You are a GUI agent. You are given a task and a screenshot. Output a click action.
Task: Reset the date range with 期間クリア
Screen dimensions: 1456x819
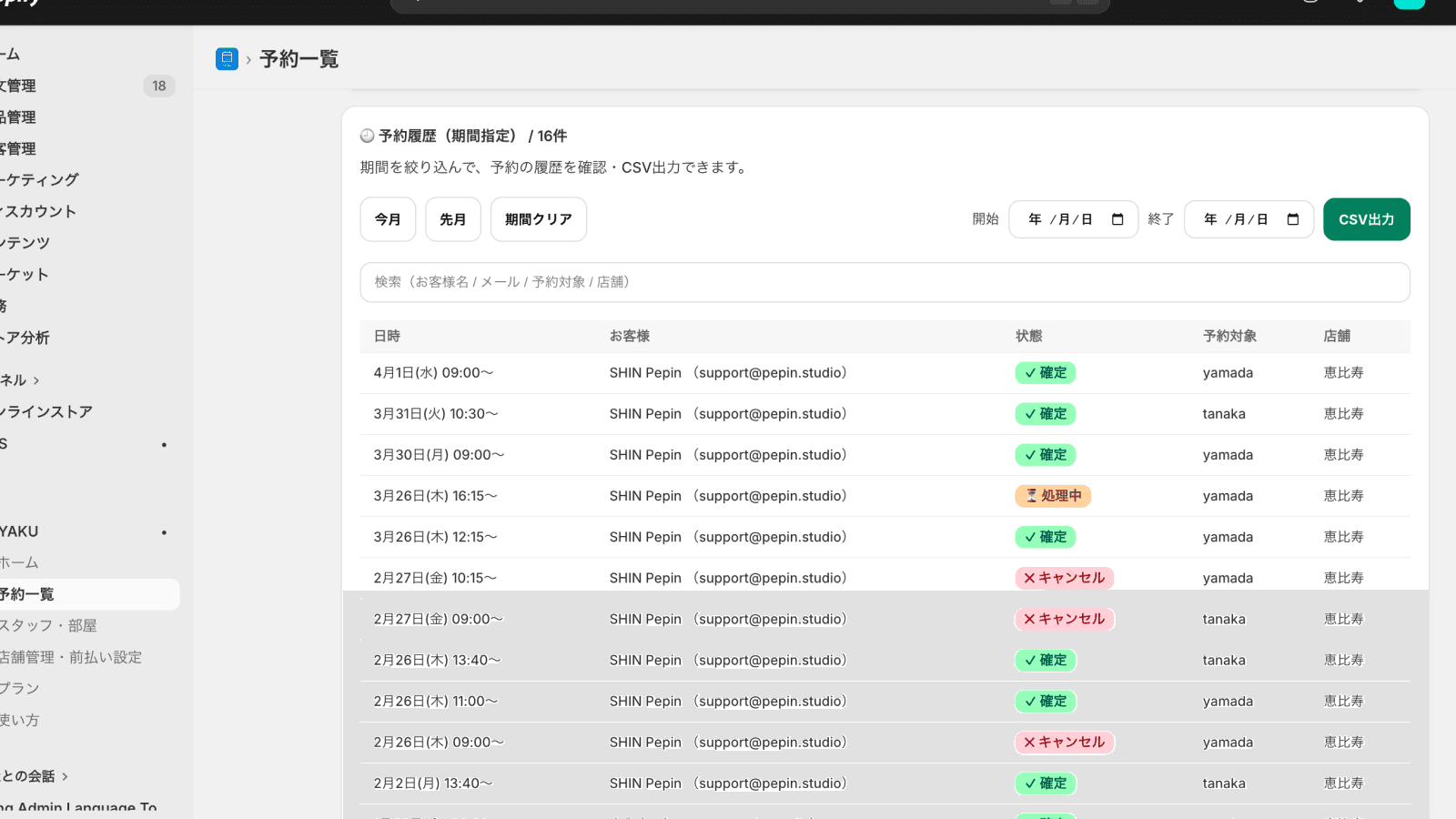click(538, 219)
